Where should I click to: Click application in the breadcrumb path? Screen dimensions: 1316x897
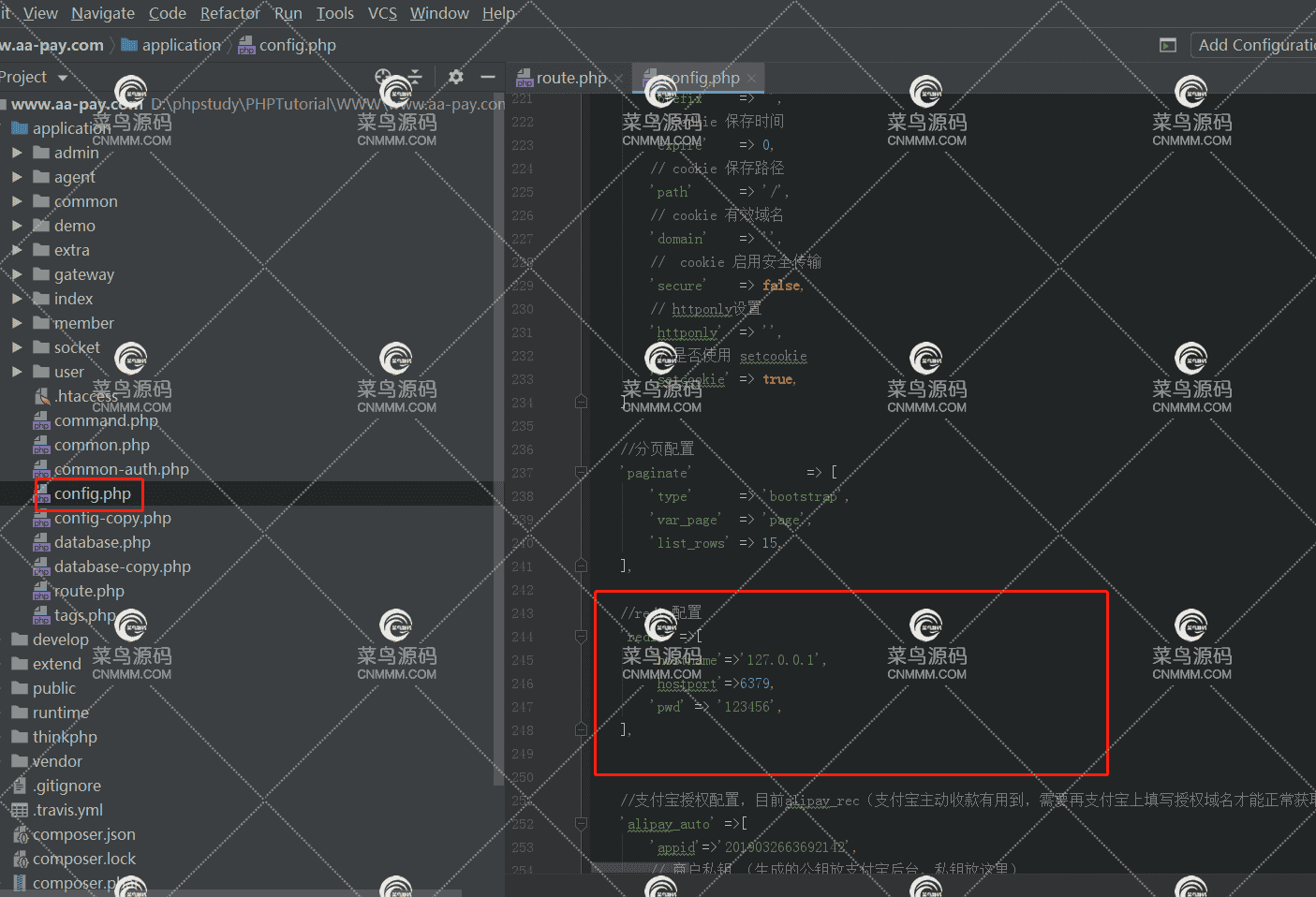181,45
